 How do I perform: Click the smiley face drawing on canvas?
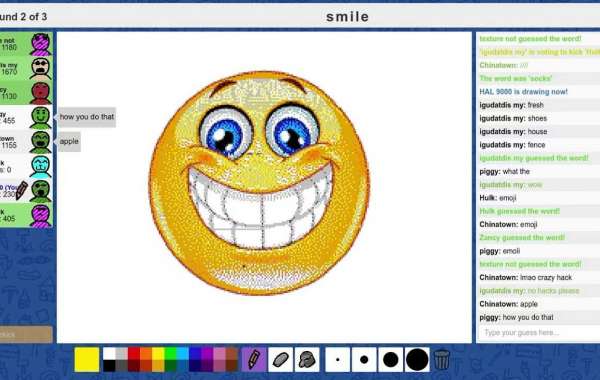coord(259,183)
